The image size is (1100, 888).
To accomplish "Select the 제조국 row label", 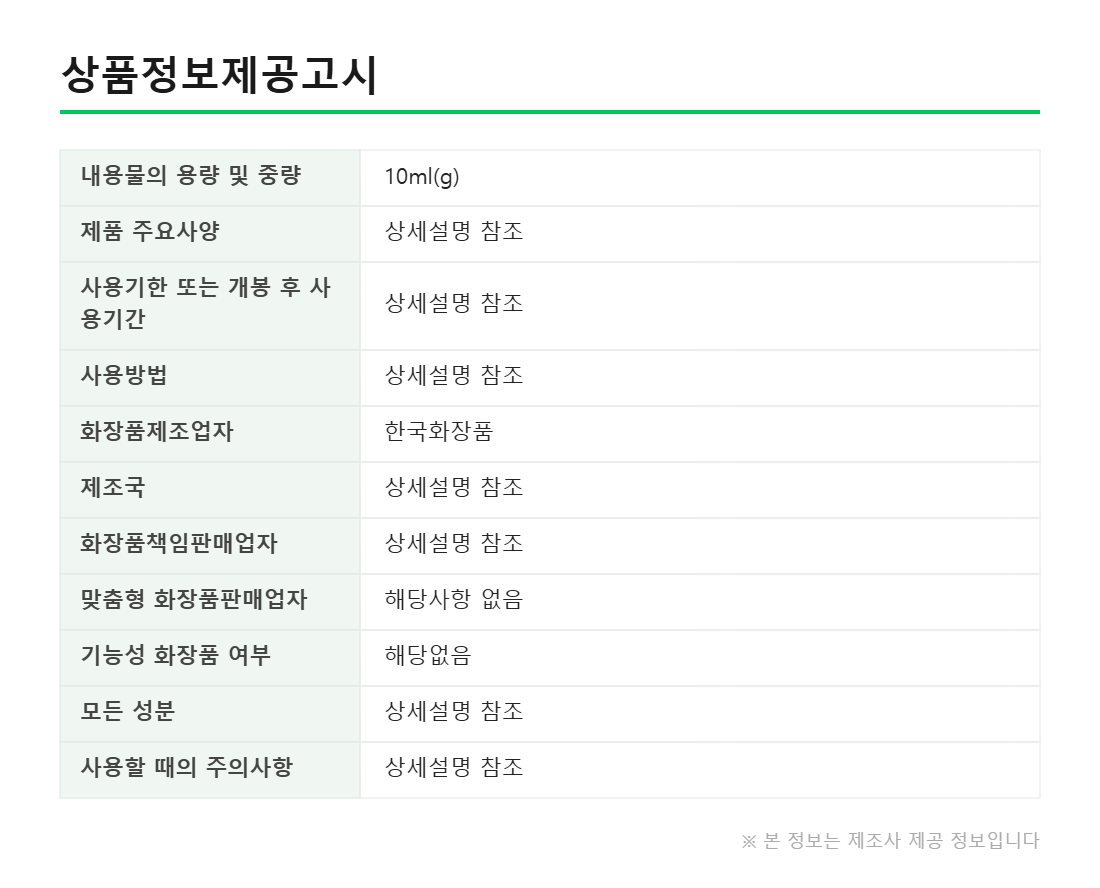I will pyautogui.click(x=113, y=487).
